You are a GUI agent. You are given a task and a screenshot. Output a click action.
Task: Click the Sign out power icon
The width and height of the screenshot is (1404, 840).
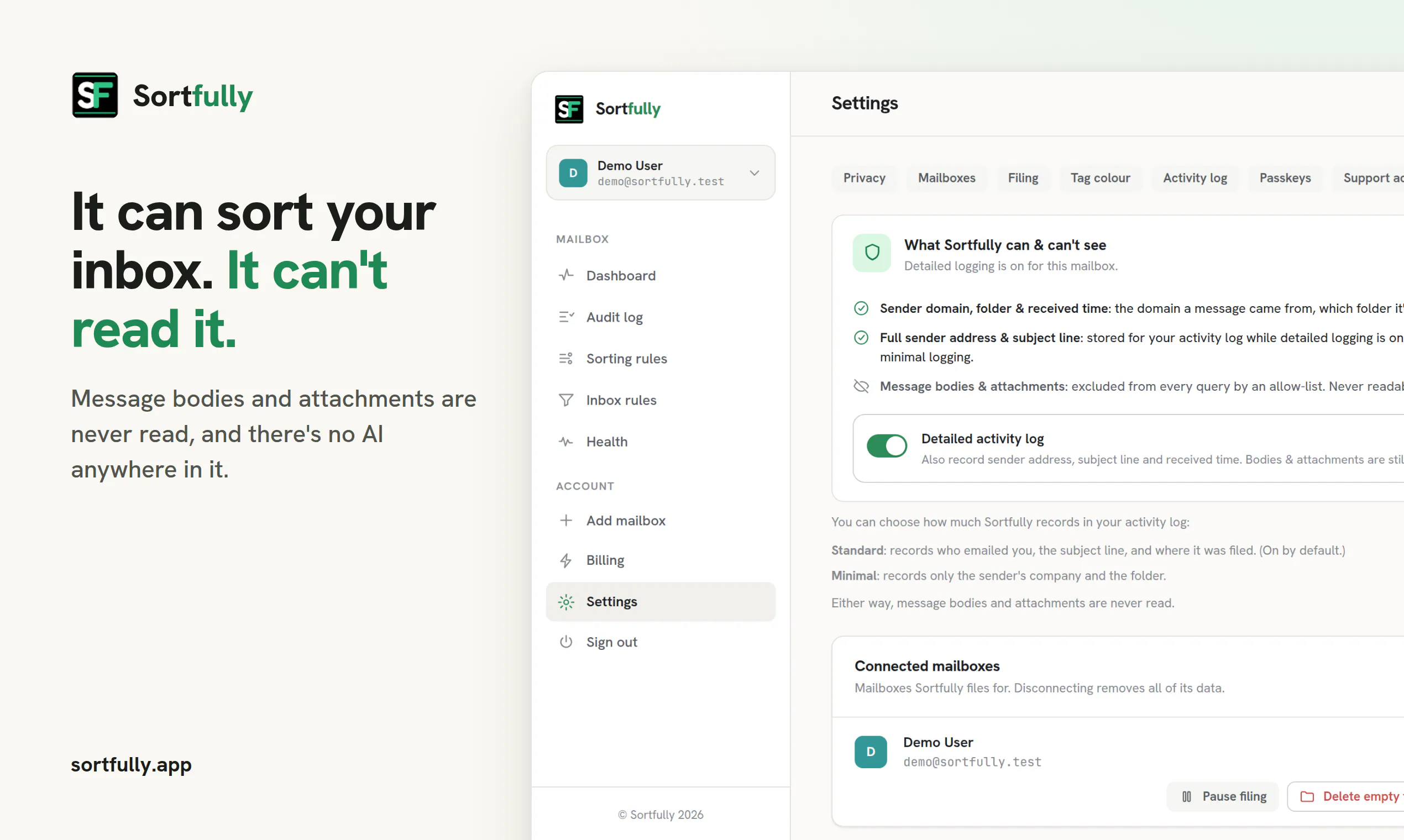click(565, 642)
